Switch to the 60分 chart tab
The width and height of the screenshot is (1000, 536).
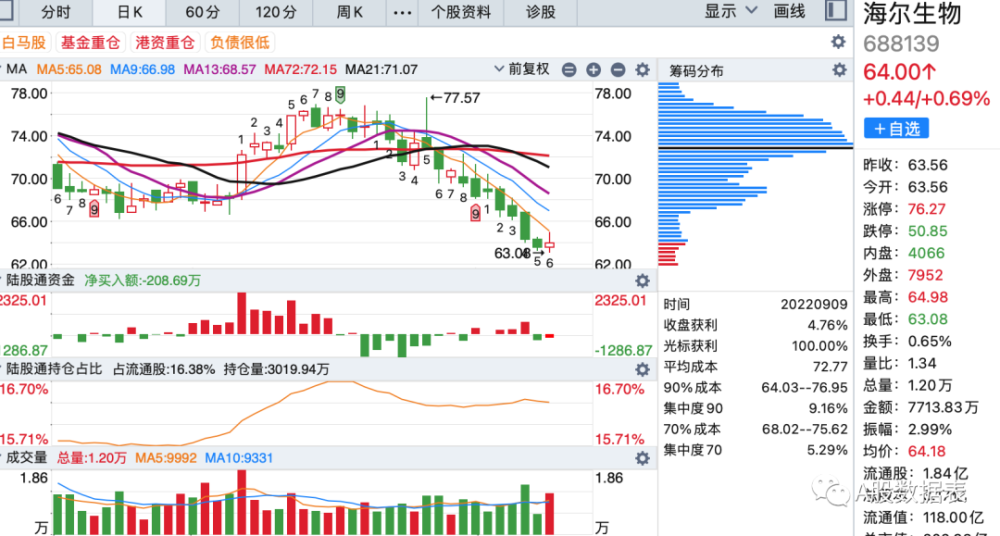(202, 12)
